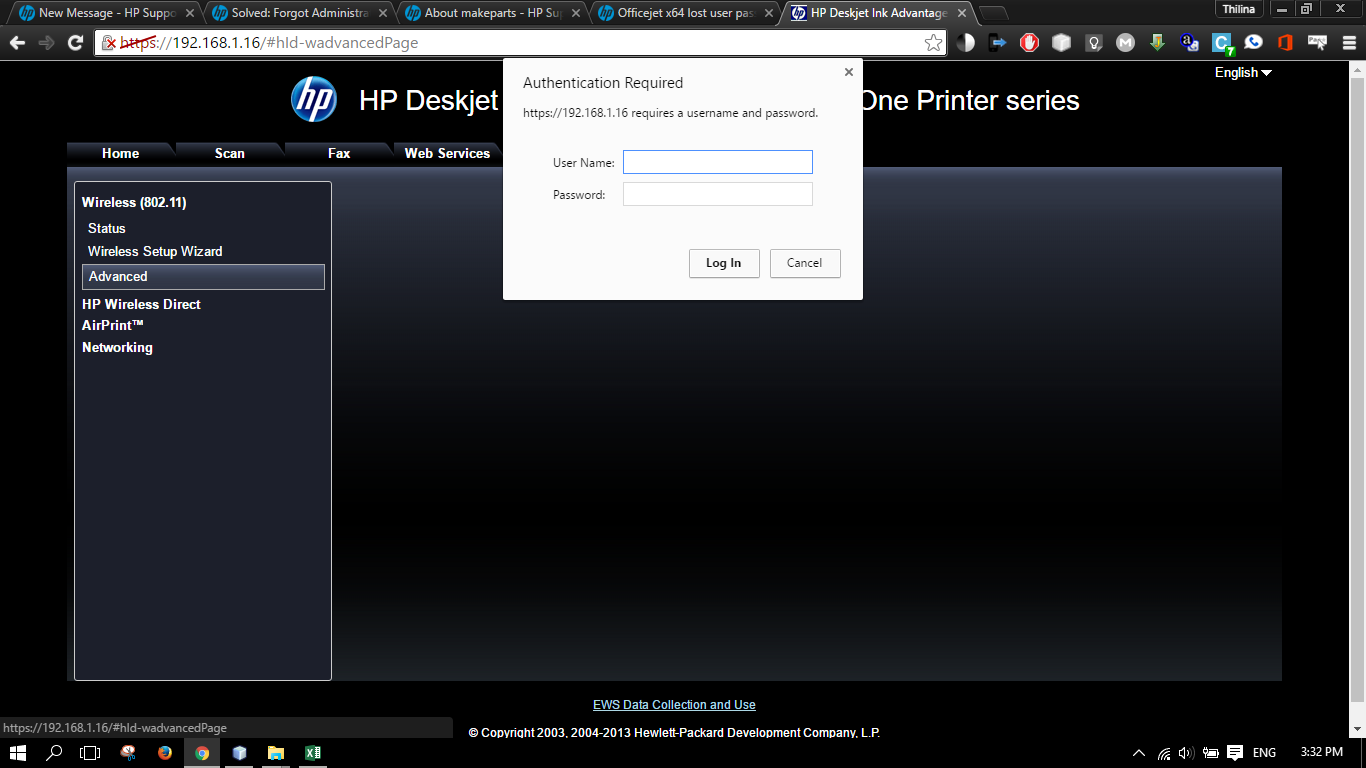The width and height of the screenshot is (1366, 768).
Task: Open the Scan tab
Action: click(229, 153)
